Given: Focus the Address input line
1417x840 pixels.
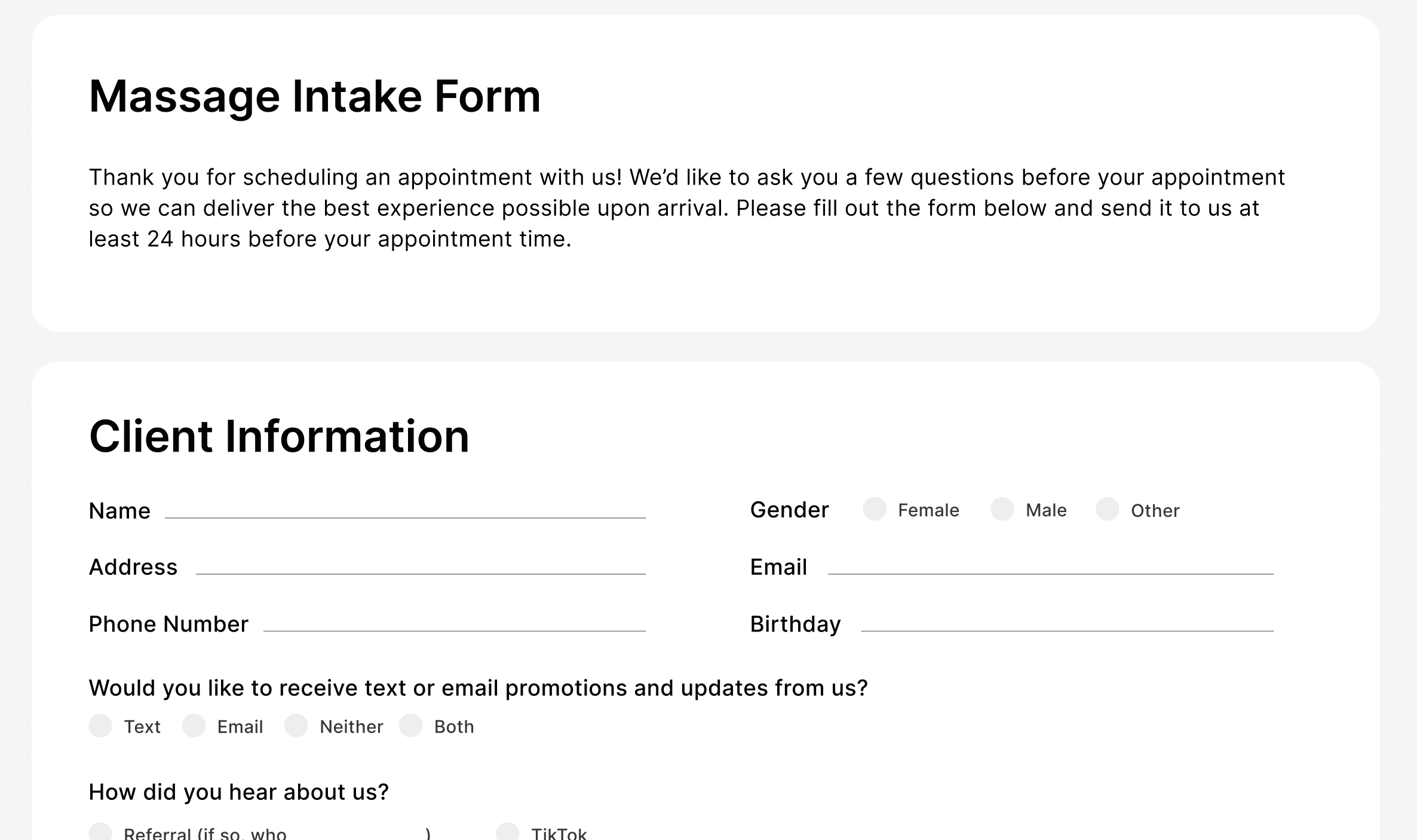Looking at the screenshot, I should click(421, 567).
